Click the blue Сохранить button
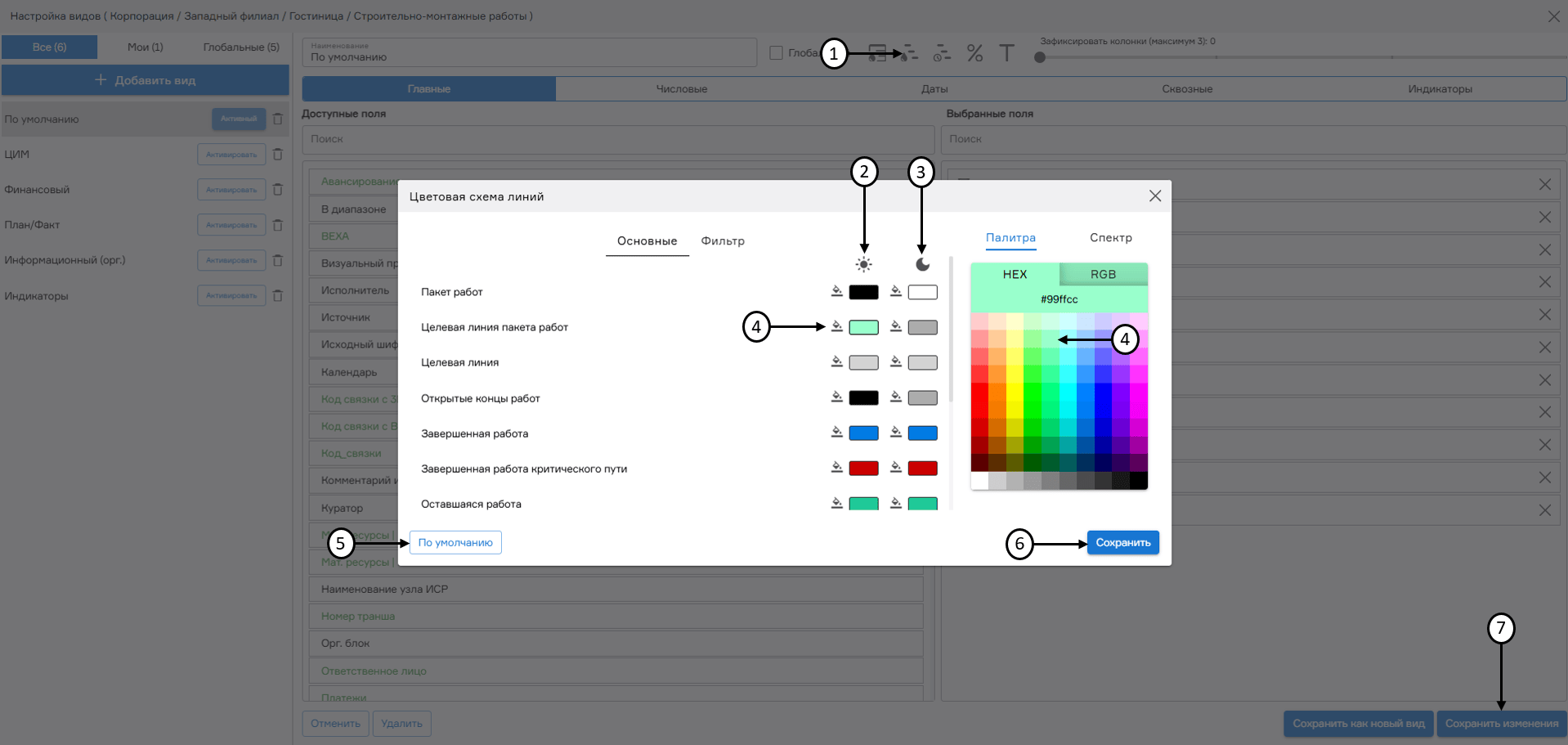Viewport: 1568px width, 745px height. coord(1122,543)
